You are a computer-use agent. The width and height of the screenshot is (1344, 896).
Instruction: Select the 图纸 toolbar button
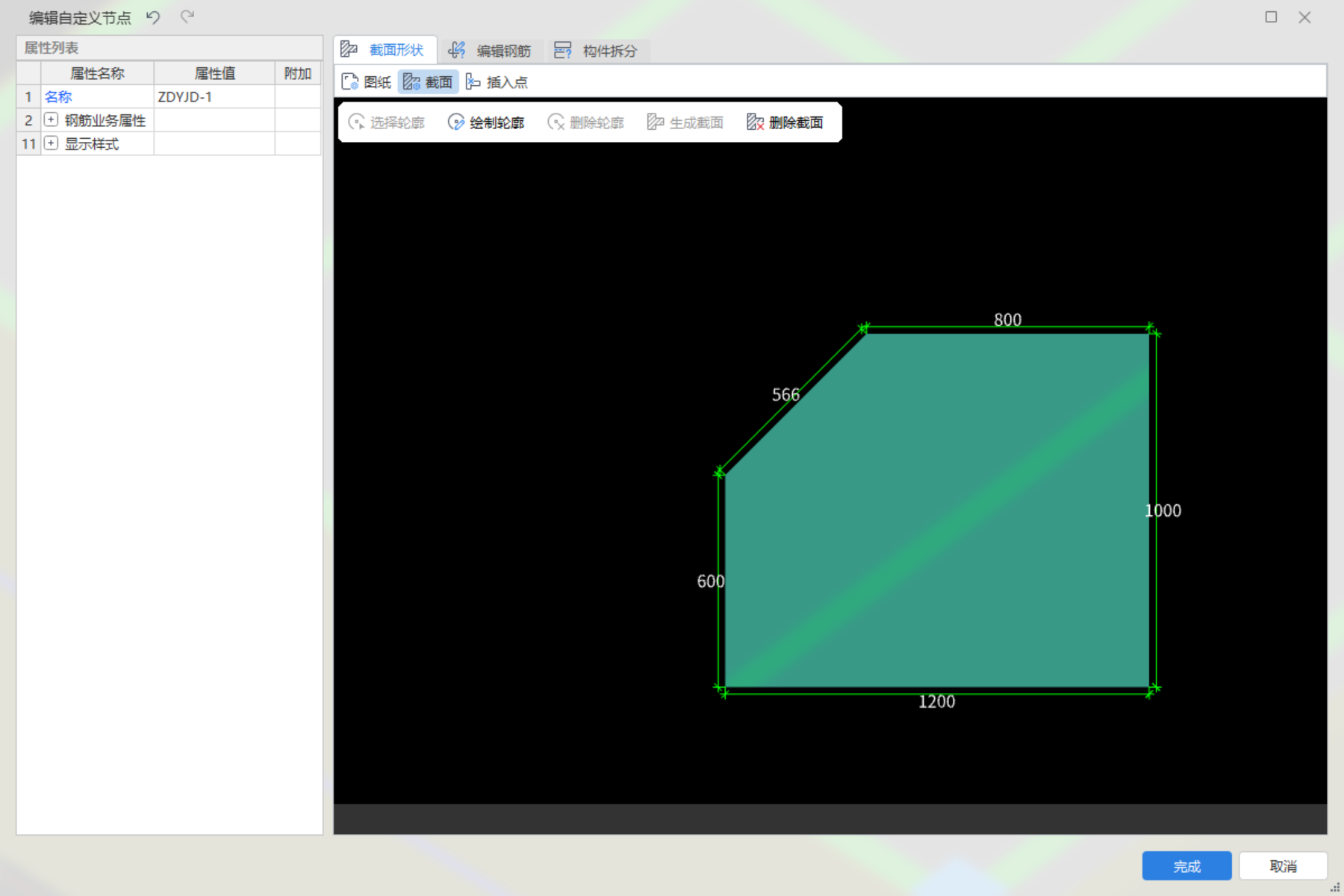366,82
